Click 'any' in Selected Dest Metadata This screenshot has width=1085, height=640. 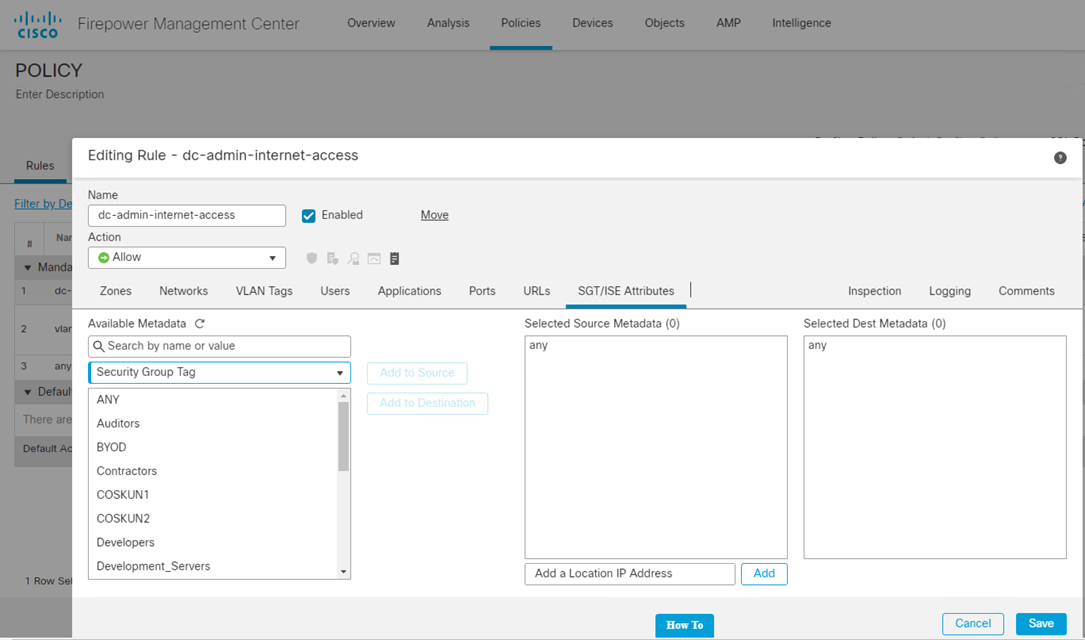coord(817,345)
